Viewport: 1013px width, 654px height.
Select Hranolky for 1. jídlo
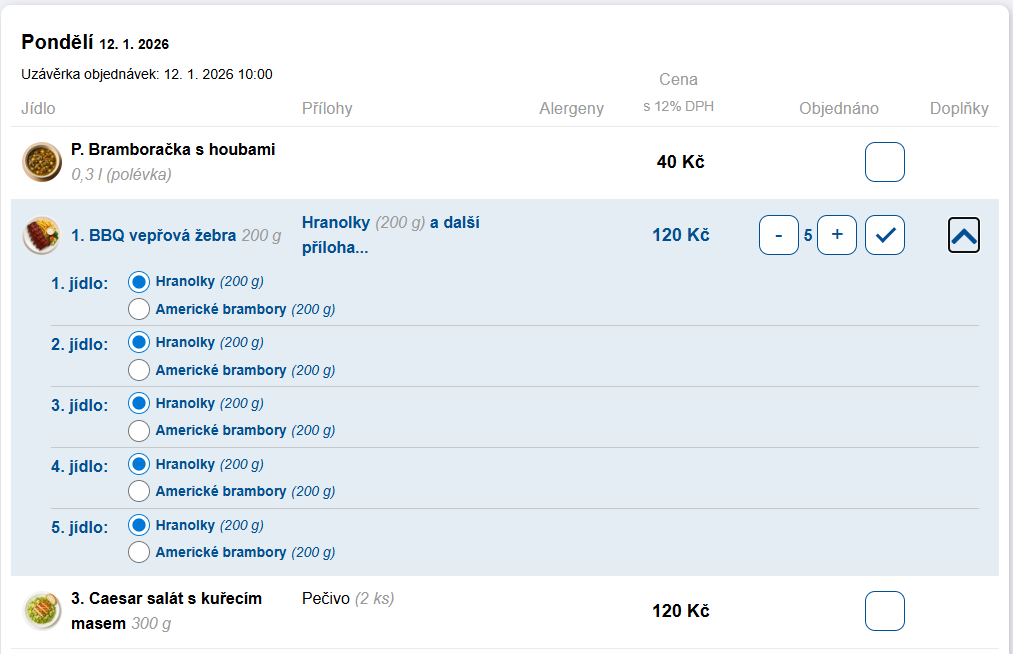140,281
